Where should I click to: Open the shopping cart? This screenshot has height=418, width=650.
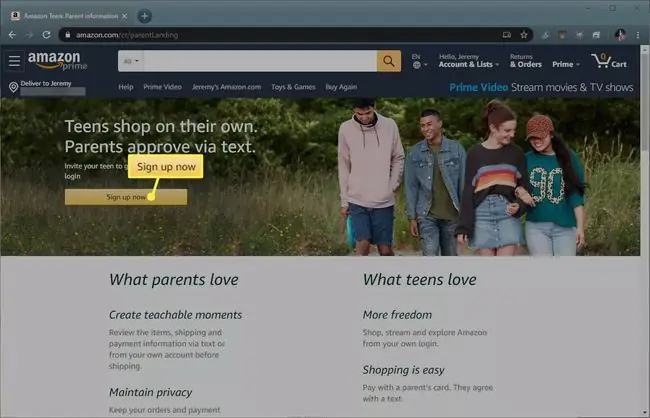click(609, 61)
